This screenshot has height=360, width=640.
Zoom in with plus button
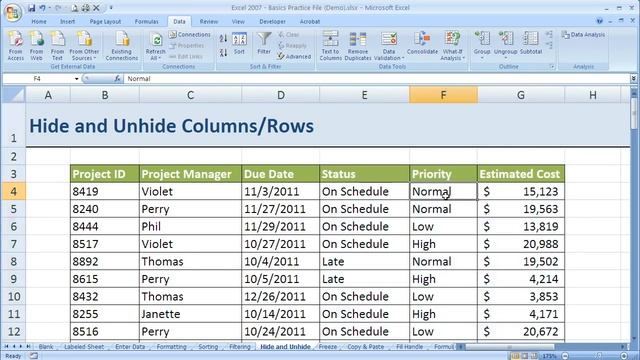click(x=624, y=356)
